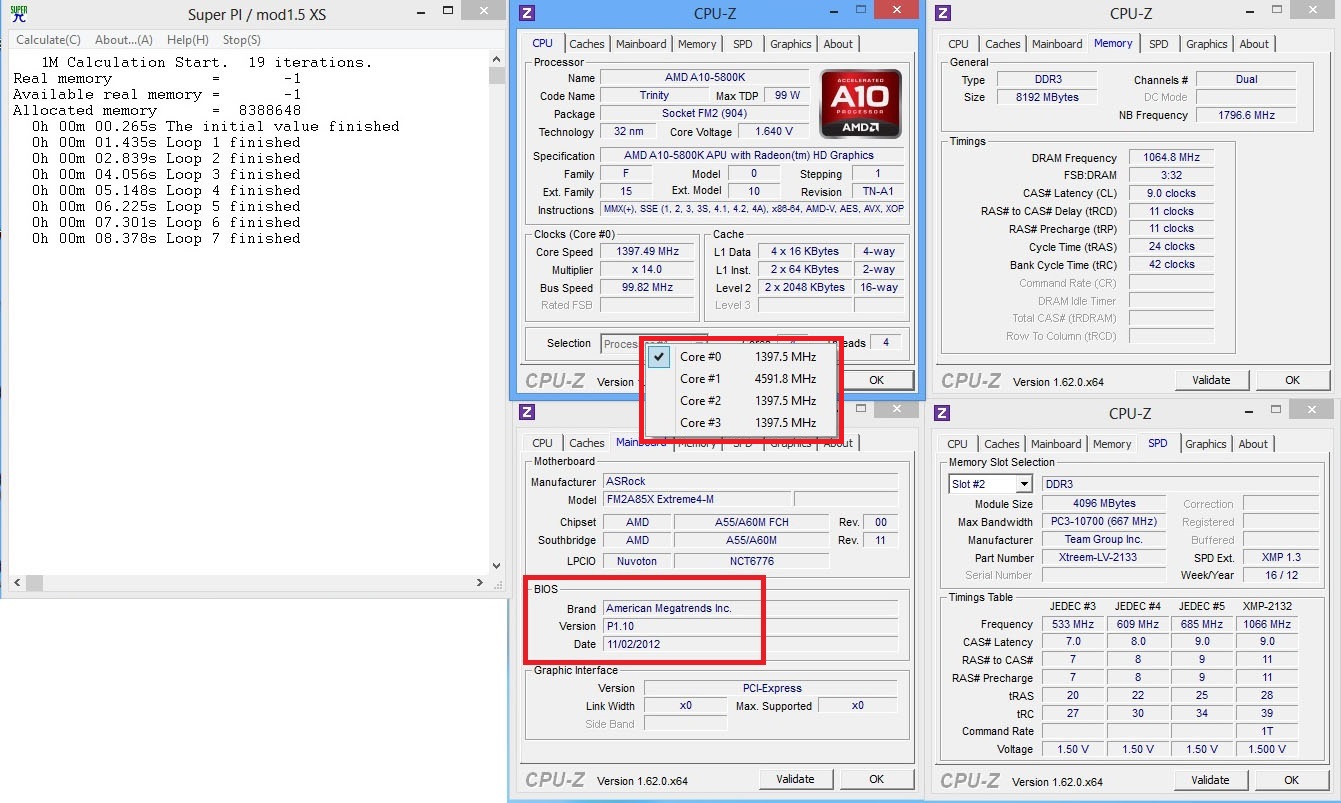Open the Calculate(C) menu in Super PI
This screenshot has height=803, width=1341.
click(48, 40)
